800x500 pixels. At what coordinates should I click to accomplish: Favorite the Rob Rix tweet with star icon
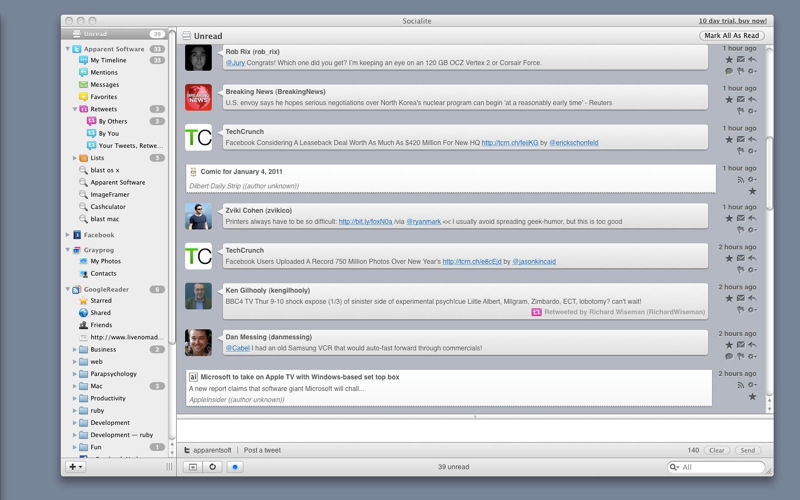729,60
